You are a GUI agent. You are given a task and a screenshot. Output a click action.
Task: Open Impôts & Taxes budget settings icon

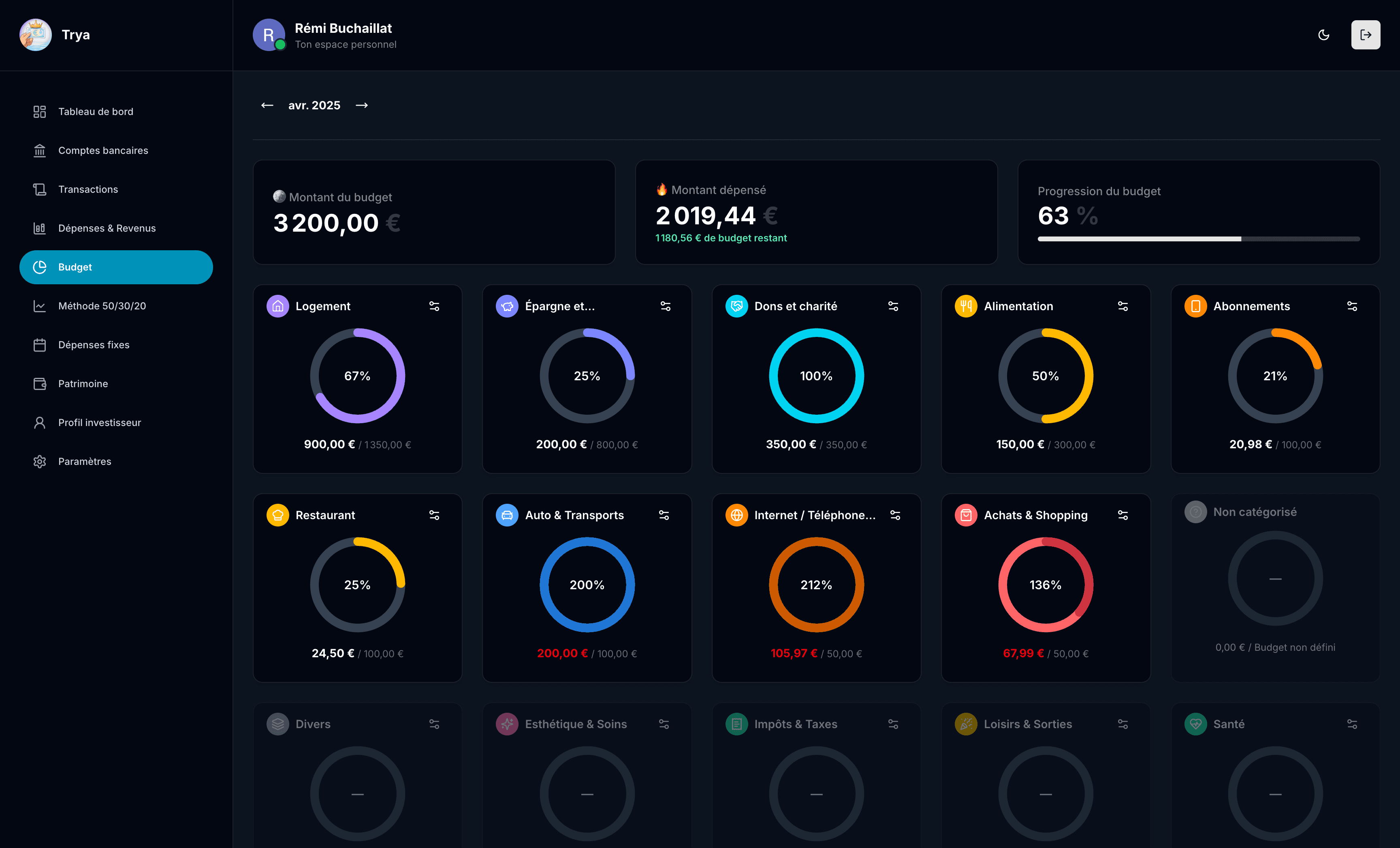893,724
